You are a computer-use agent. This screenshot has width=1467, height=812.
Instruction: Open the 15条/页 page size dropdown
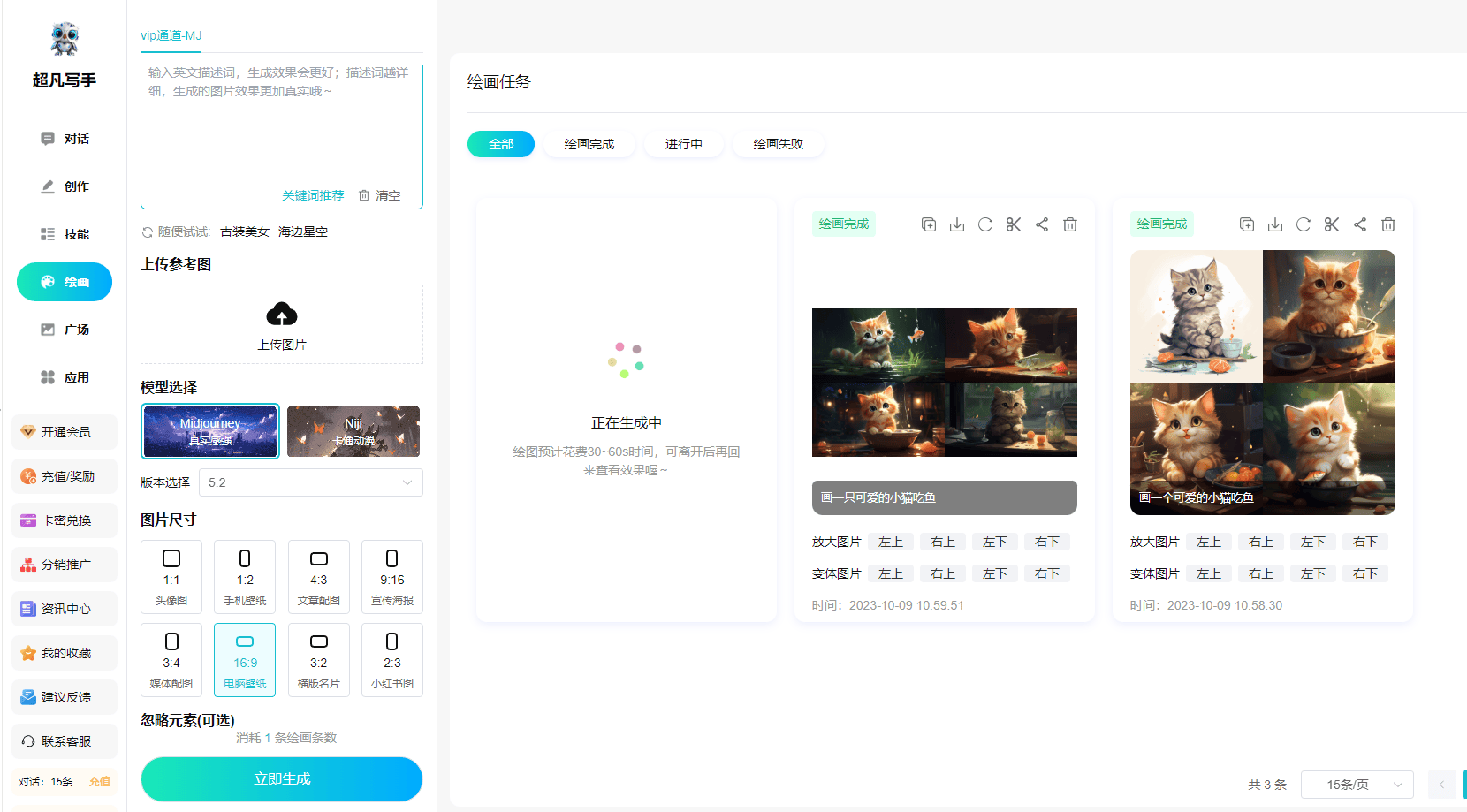point(1358,785)
